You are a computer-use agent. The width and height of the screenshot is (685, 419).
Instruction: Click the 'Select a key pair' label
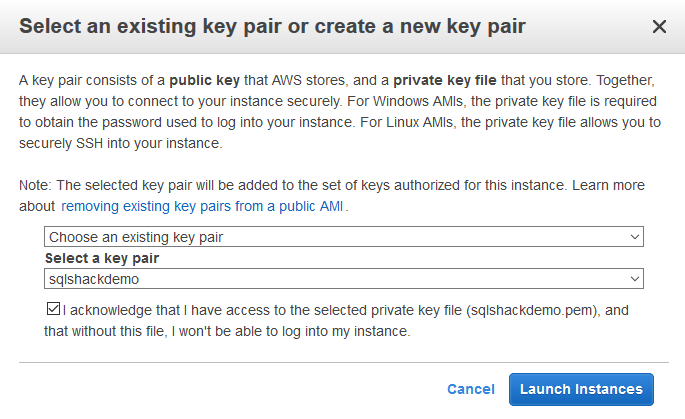[102, 258]
